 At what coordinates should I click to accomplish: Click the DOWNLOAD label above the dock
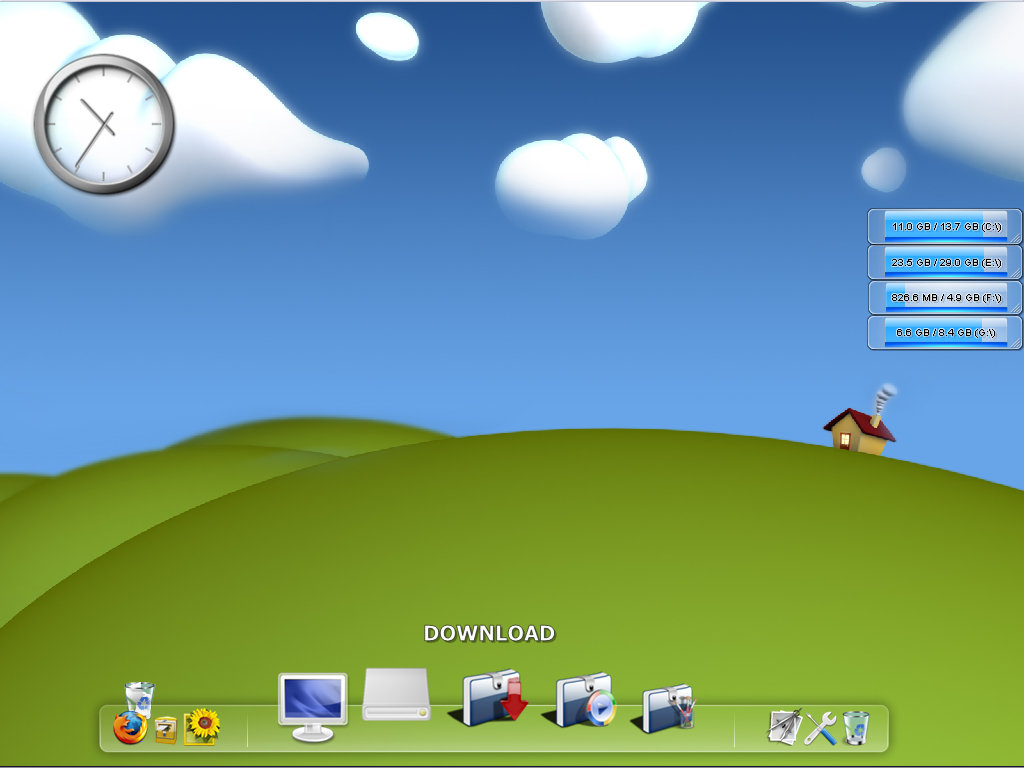pyautogui.click(x=491, y=633)
